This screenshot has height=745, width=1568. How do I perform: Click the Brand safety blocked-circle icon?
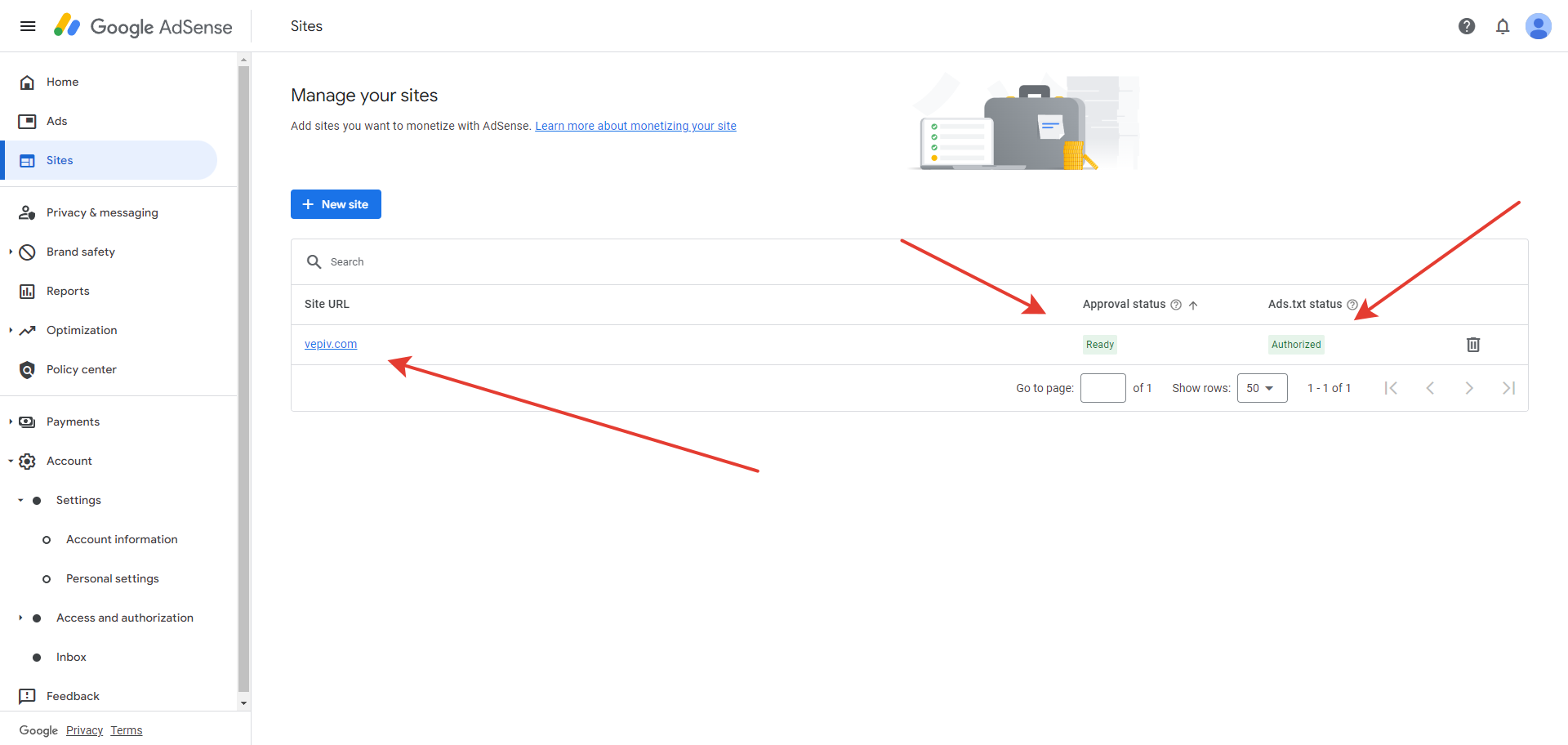click(x=27, y=252)
